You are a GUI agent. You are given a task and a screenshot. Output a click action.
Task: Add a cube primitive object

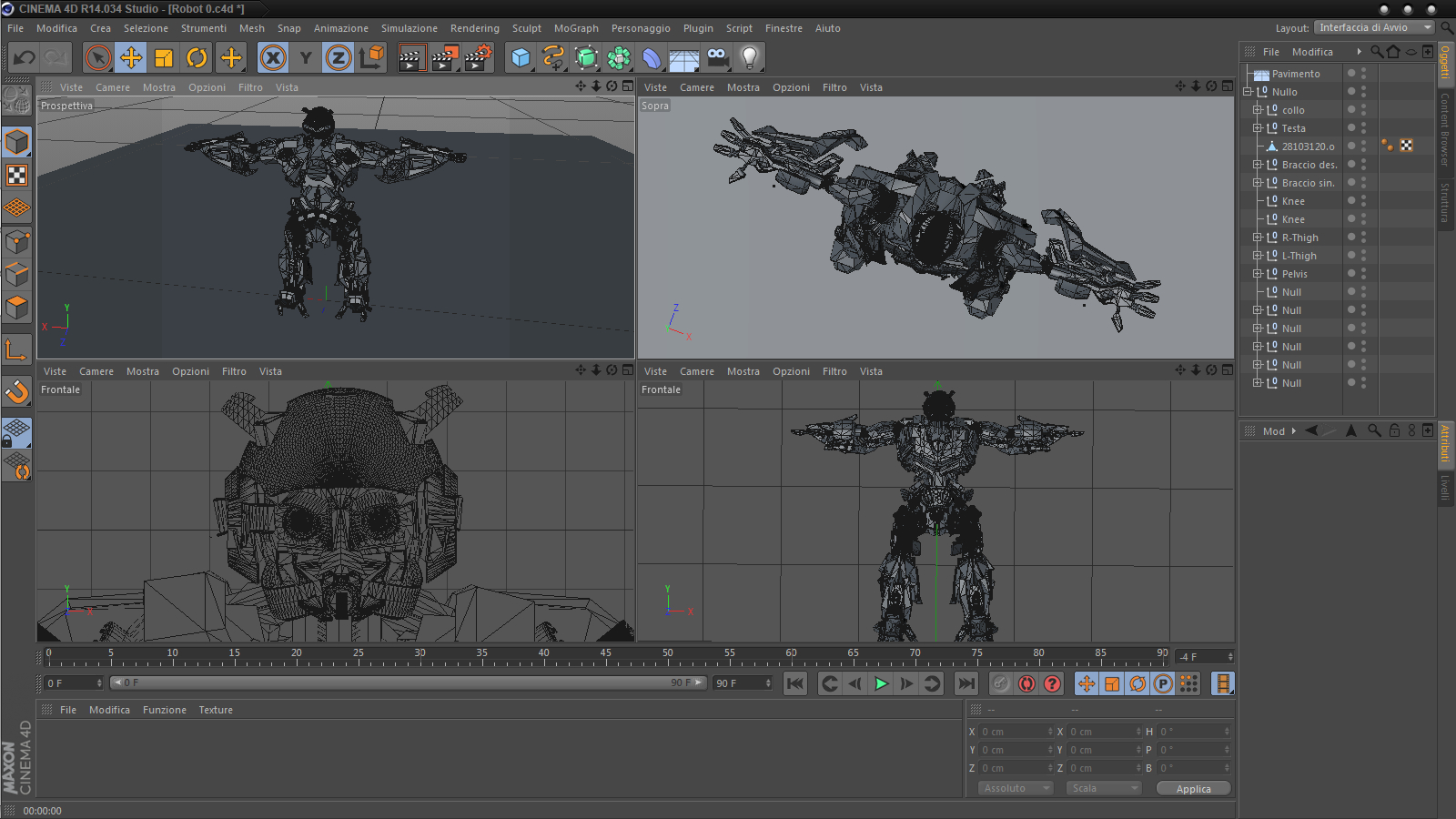pyautogui.click(x=521, y=58)
